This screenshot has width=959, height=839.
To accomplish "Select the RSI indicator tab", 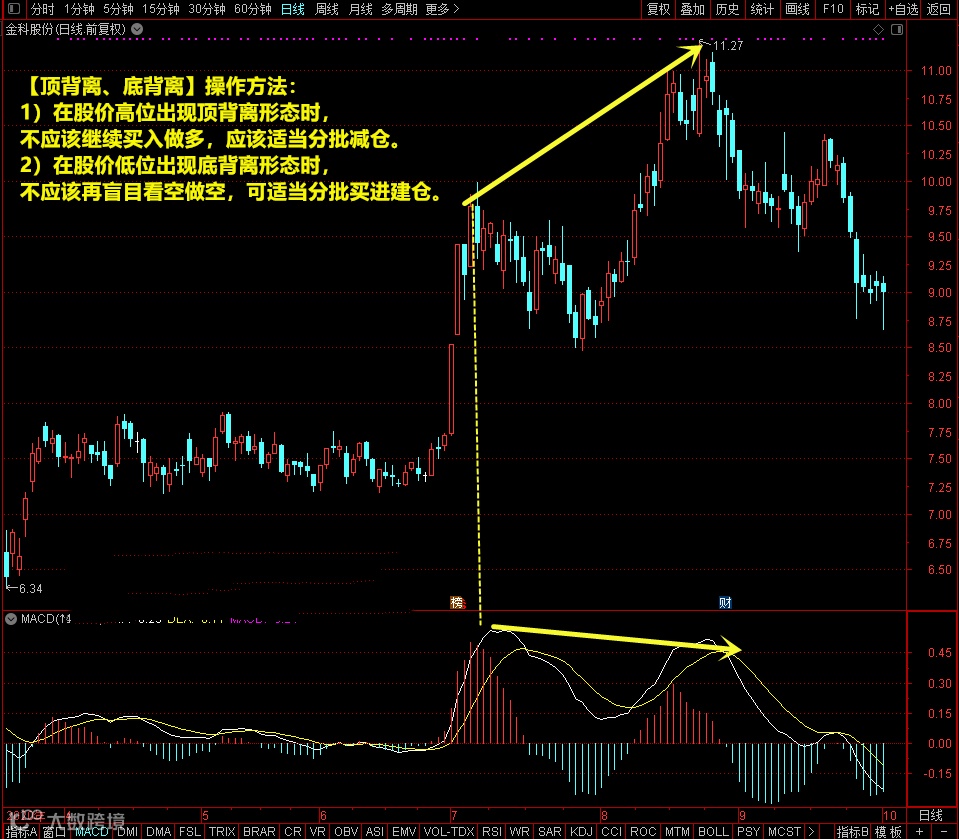I will [x=492, y=832].
